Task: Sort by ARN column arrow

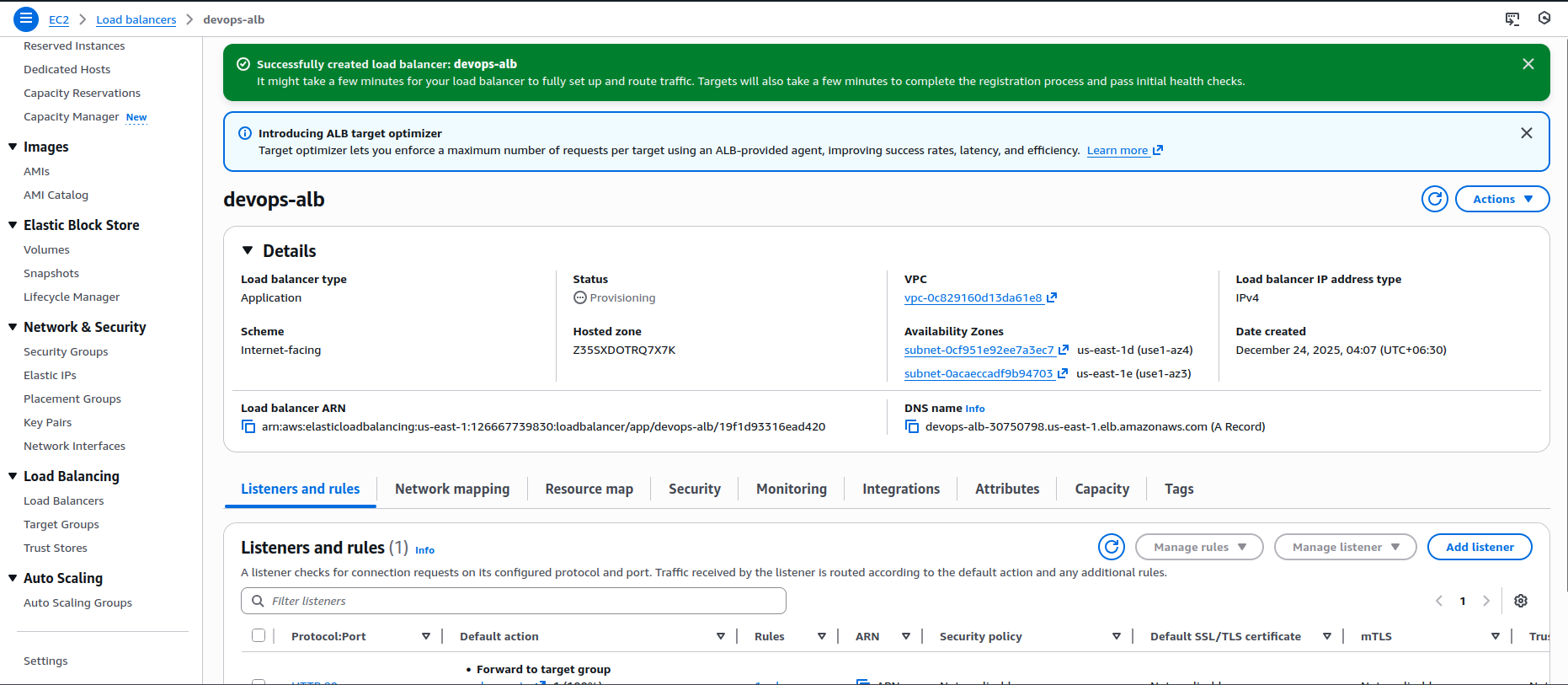Action: pos(906,636)
